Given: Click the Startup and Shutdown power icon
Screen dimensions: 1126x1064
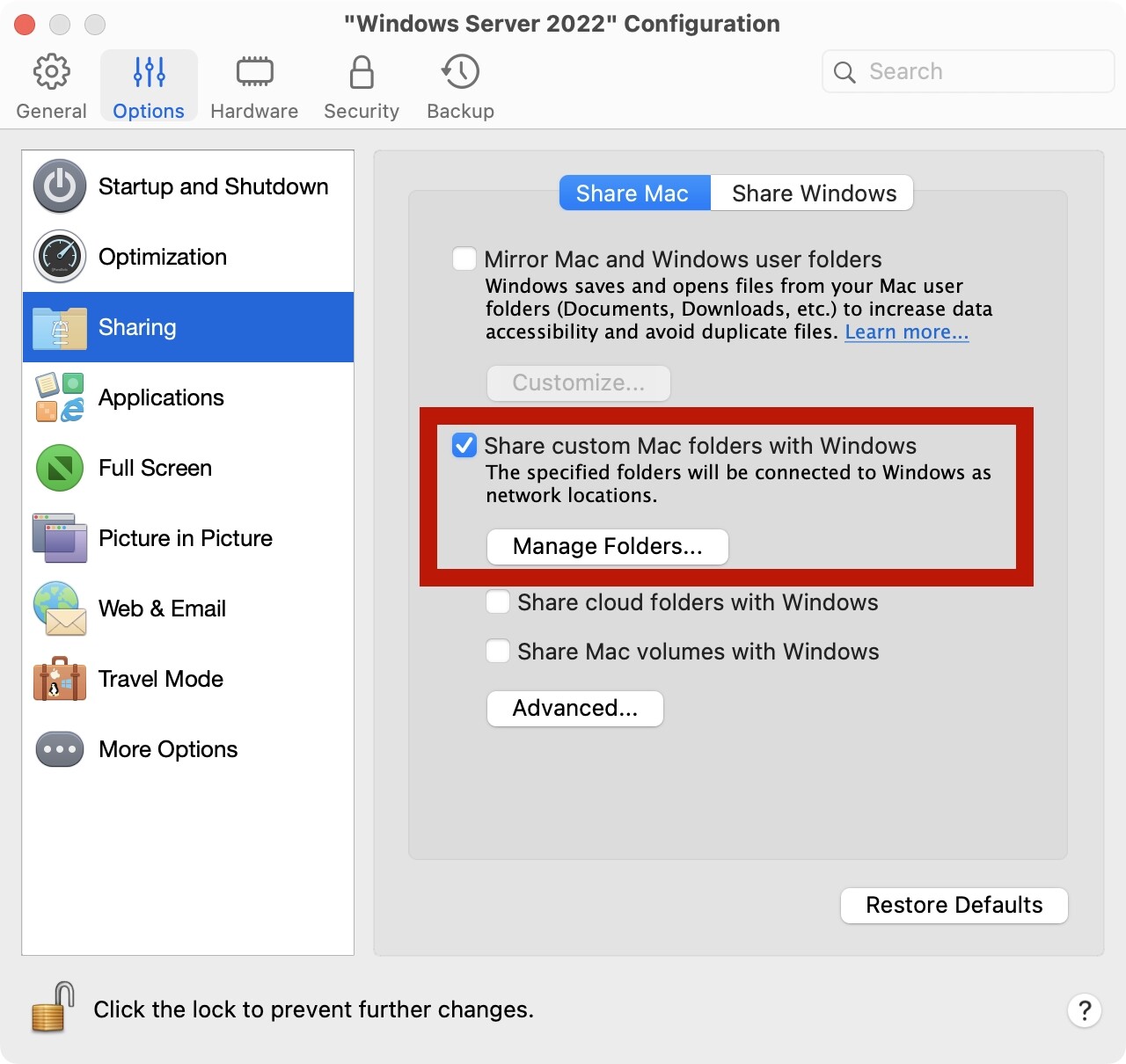Looking at the screenshot, I should (x=60, y=186).
